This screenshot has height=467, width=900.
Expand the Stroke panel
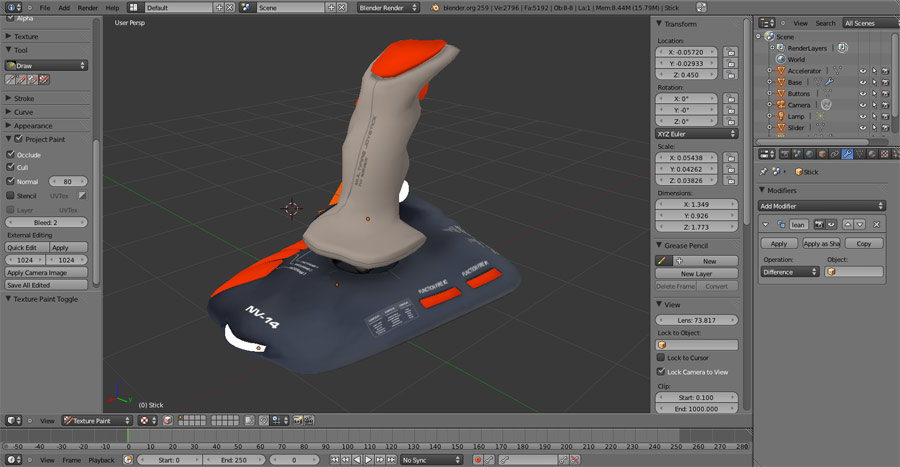point(24,99)
